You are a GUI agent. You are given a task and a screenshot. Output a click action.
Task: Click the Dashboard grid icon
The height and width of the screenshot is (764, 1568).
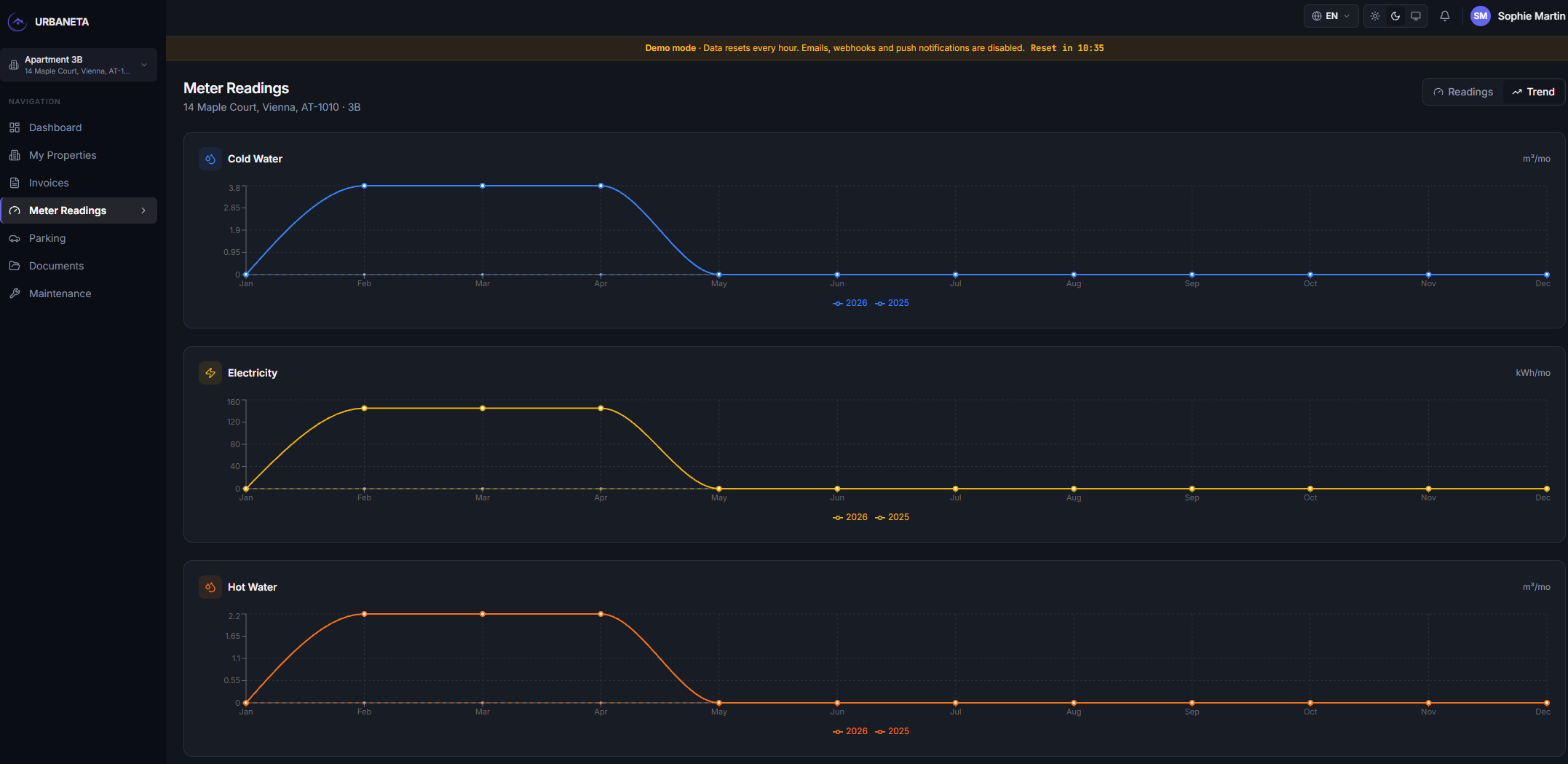coord(15,127)
